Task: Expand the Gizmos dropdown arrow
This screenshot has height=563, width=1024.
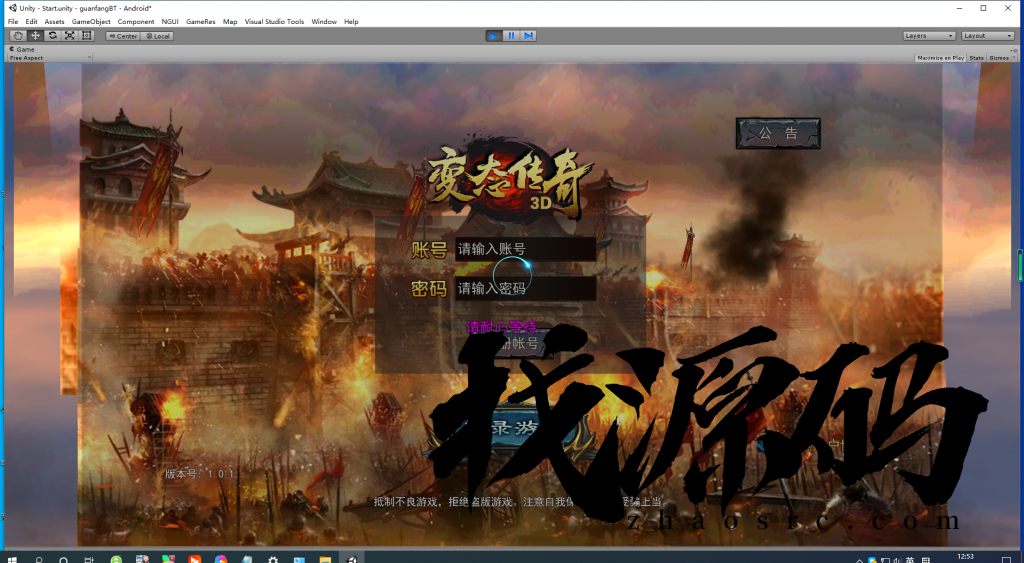Action: click(x=1014, y=58)
